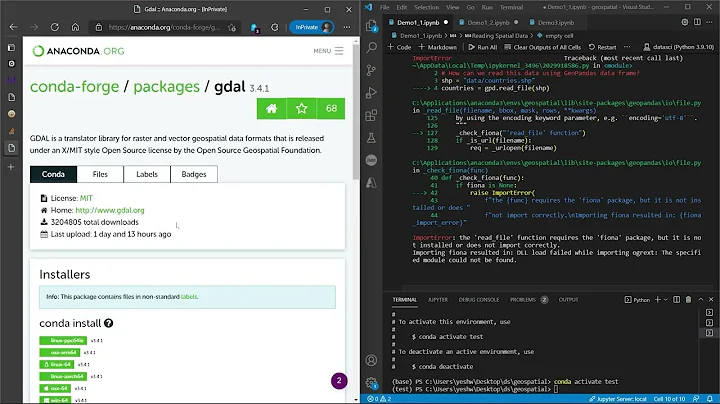Click the Jupyter Server: local status

618,399
